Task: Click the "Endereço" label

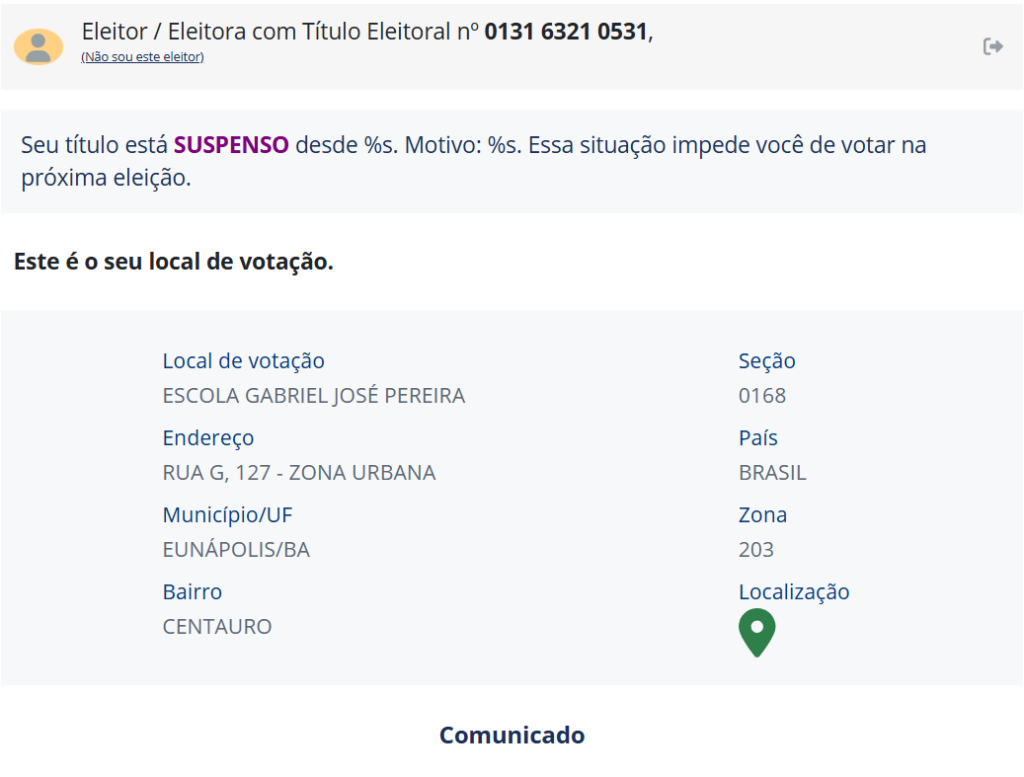Action: coord(208,438)
